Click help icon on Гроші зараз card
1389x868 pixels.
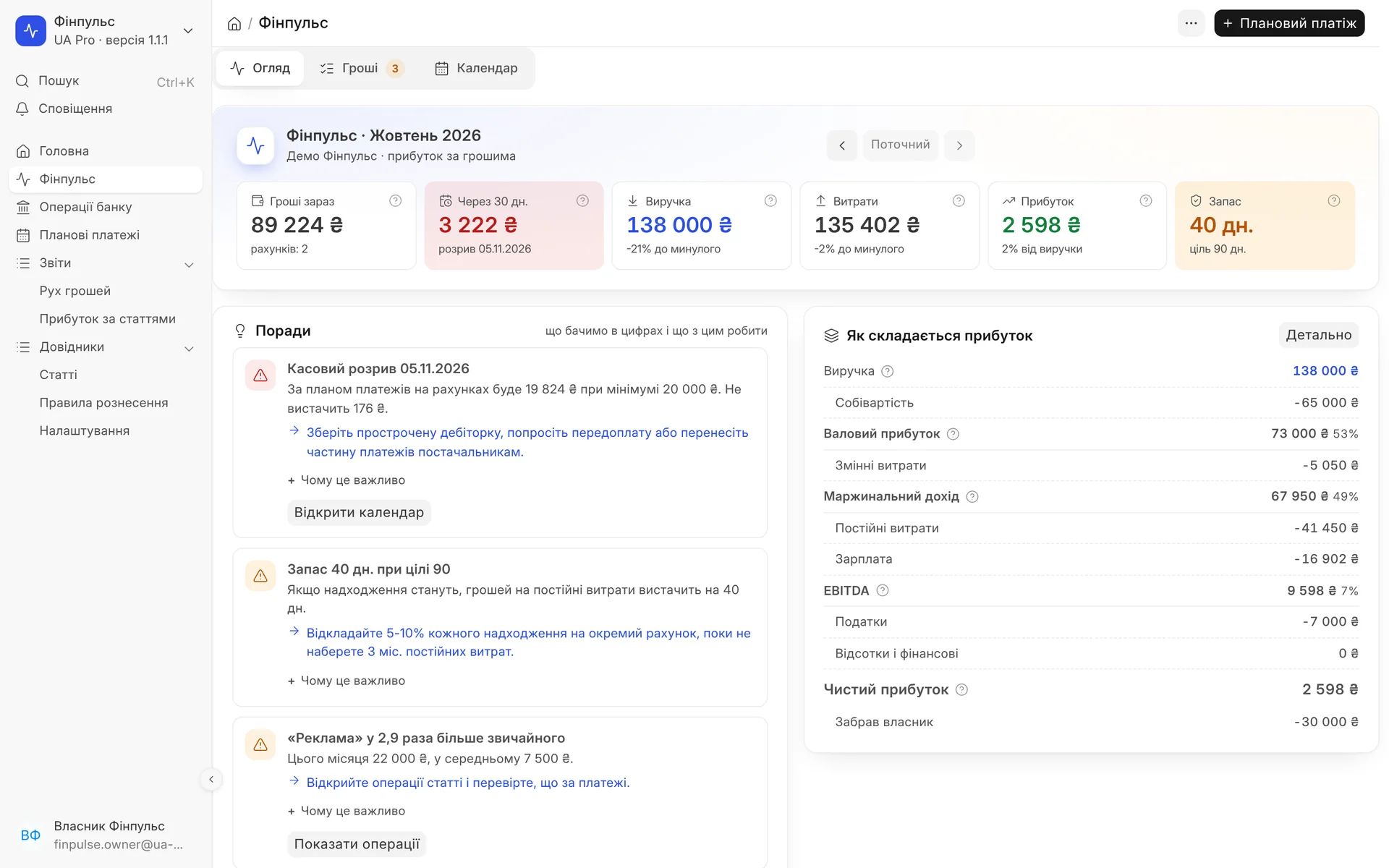(x=395, y=200)
